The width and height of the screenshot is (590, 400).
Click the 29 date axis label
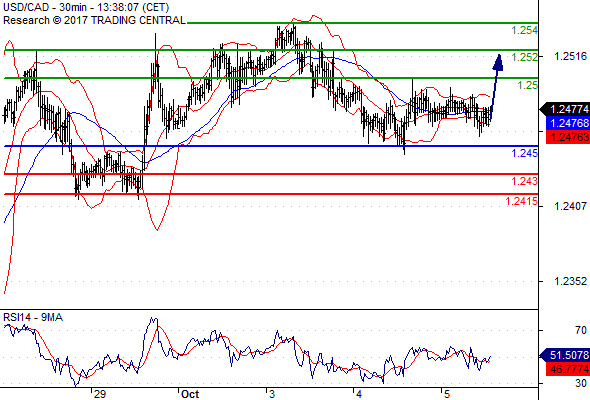(100, 394)
